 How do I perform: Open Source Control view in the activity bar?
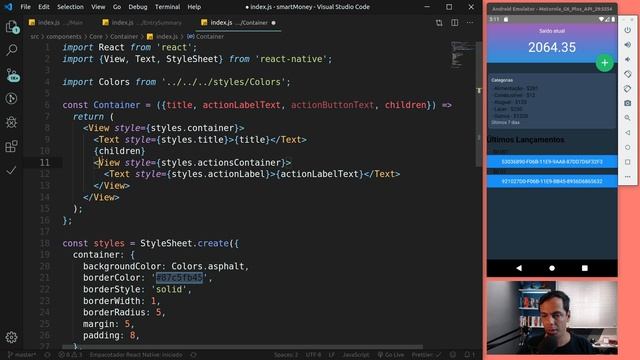(x=12, y=75)
